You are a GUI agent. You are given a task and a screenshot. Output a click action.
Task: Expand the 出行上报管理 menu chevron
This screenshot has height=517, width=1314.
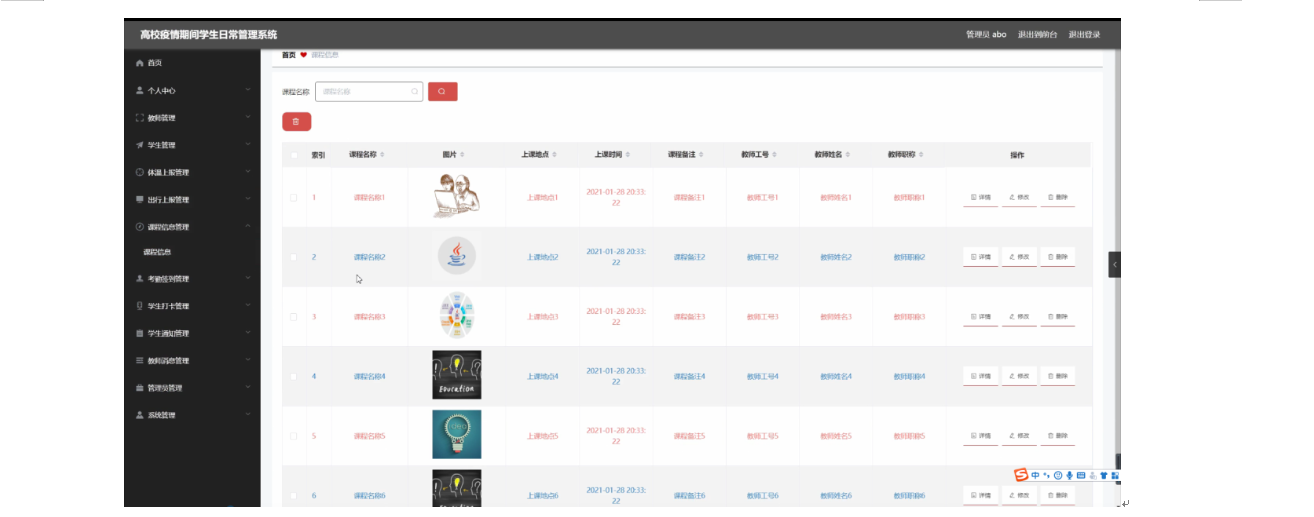click(x=248, y=199)
